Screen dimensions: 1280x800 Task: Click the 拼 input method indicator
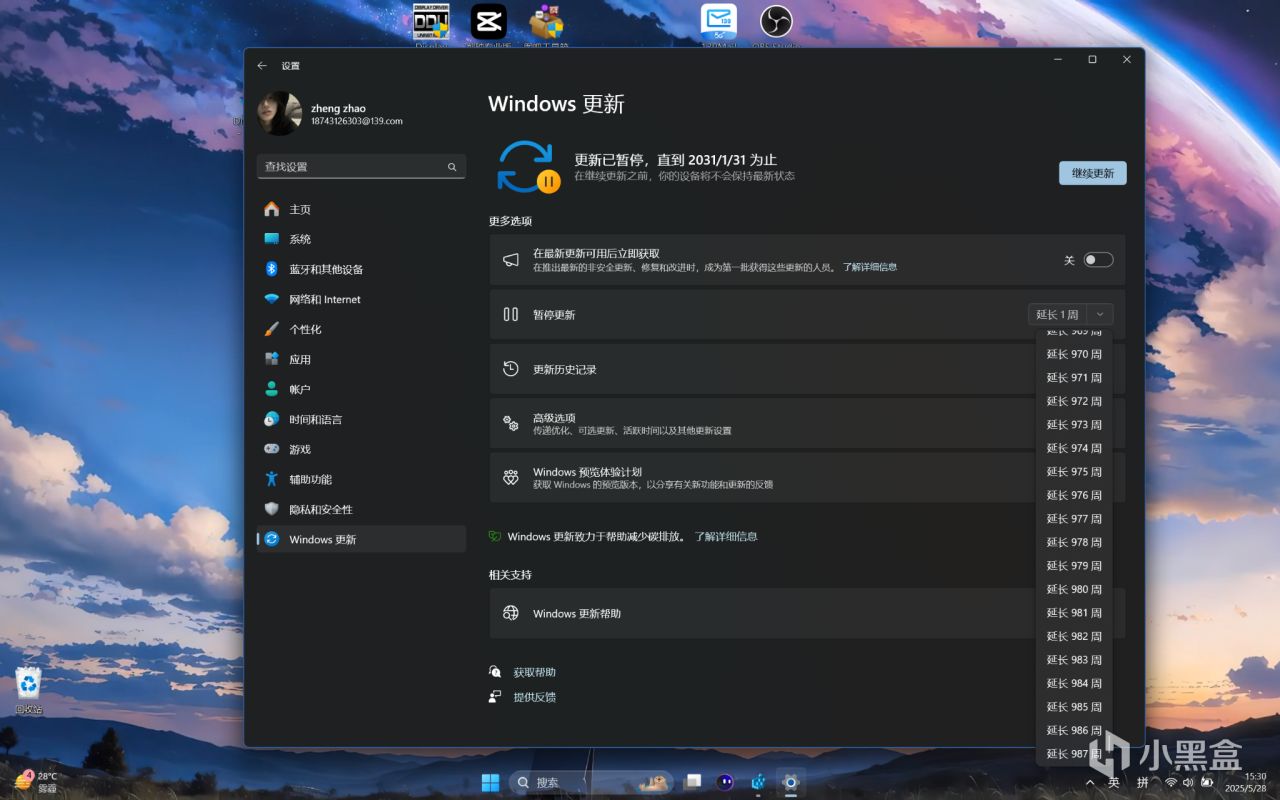click(x=1143, y=782)
